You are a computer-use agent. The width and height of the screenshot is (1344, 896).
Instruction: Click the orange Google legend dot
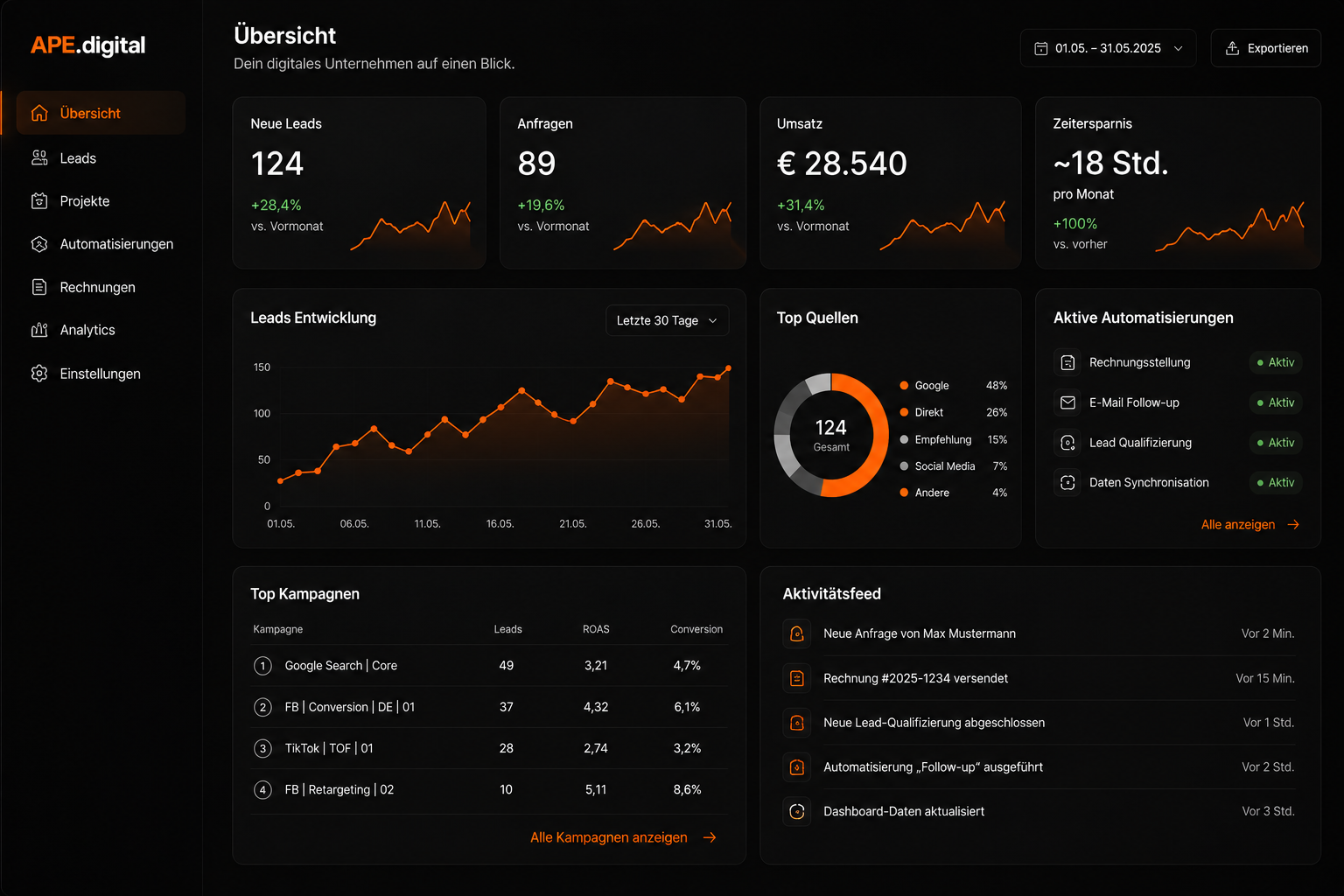(904, 385)
